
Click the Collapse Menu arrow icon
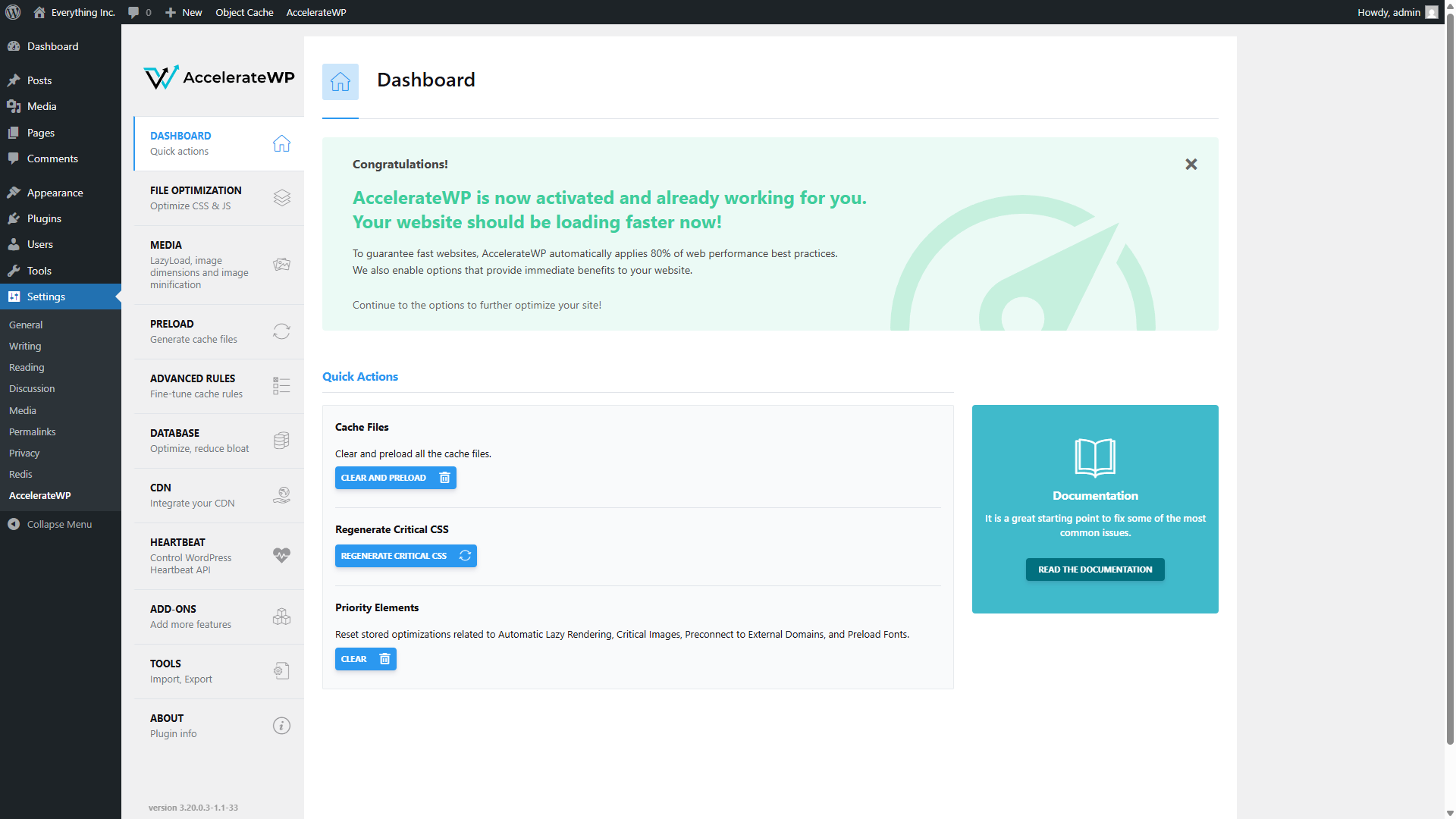point(14,524)
